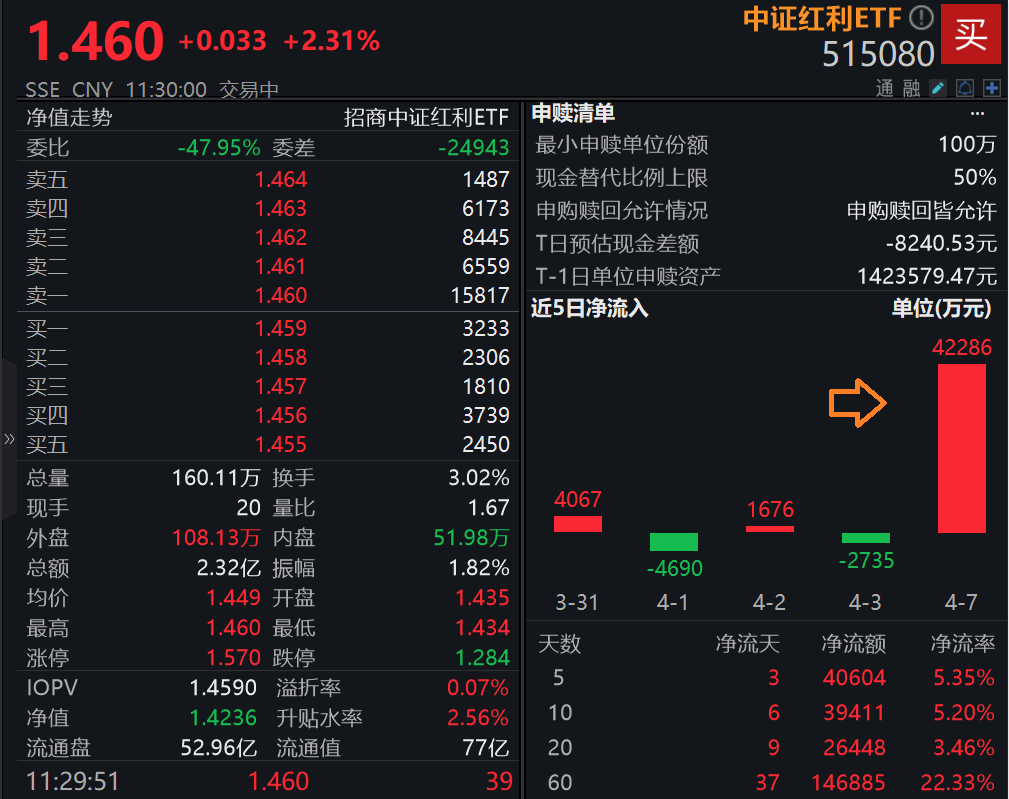The height and width of the screenshot is (799, 1009).
Task: Select the 买五 price 1.455
Action: (x=281, y=445)
